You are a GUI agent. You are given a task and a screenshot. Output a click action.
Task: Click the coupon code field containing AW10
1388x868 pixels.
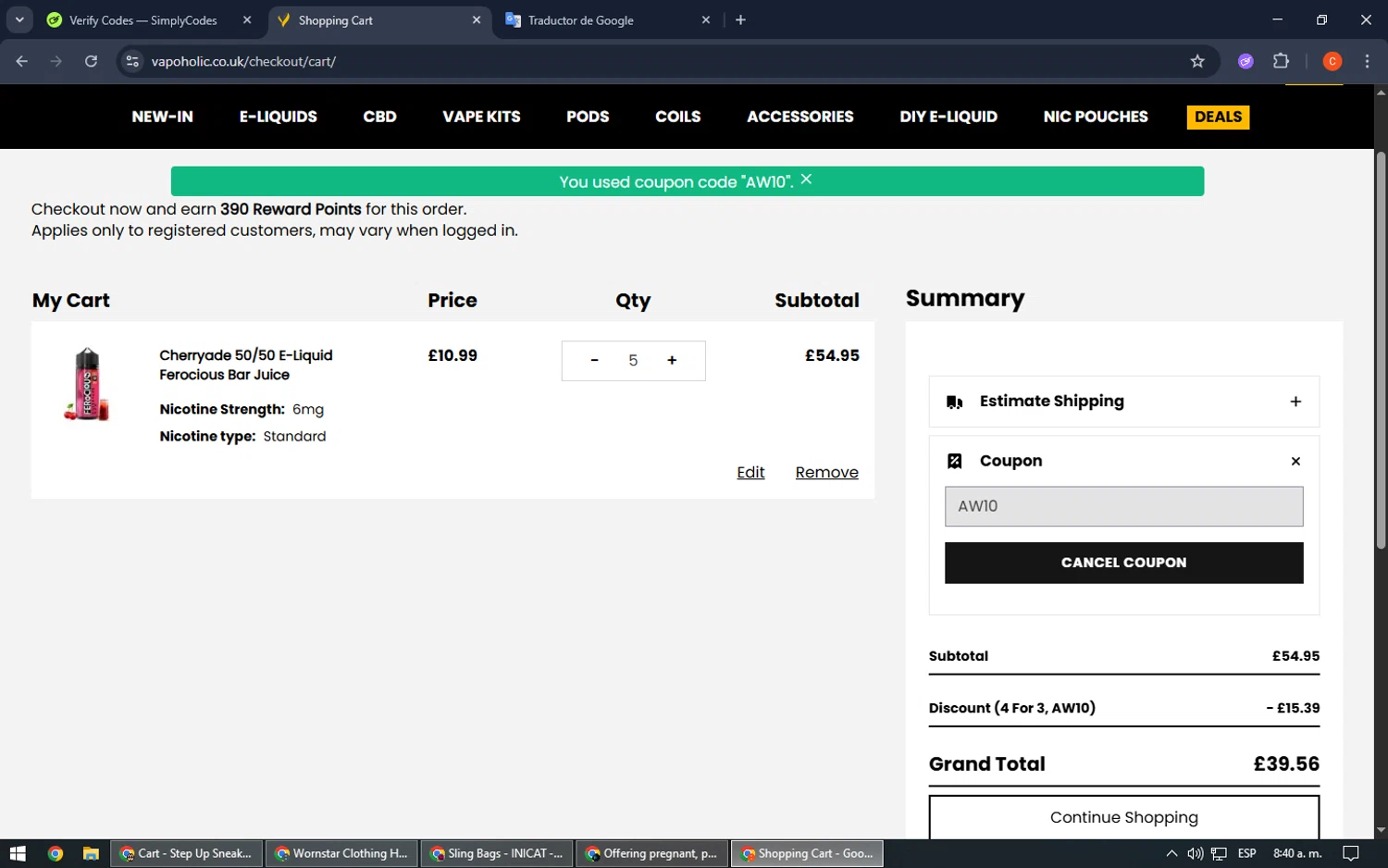pyautogui.click(x=1123, y=506)
